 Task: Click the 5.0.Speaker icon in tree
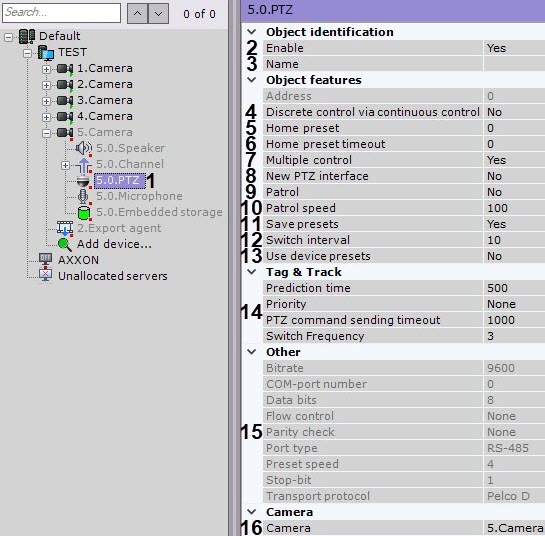tap(84, 148)
